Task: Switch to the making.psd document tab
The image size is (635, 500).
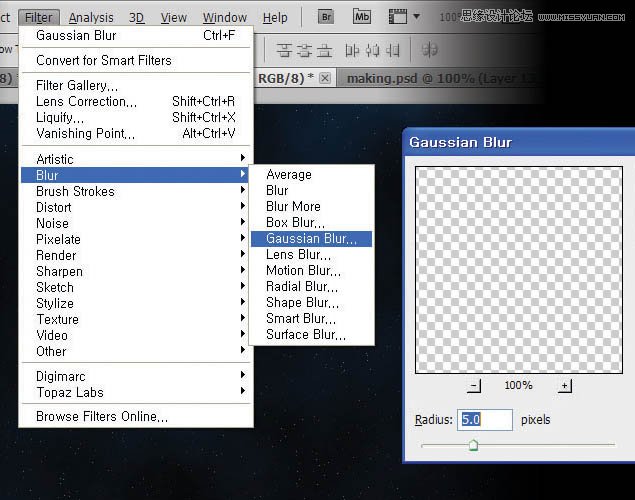Action: tap(441, 78)
